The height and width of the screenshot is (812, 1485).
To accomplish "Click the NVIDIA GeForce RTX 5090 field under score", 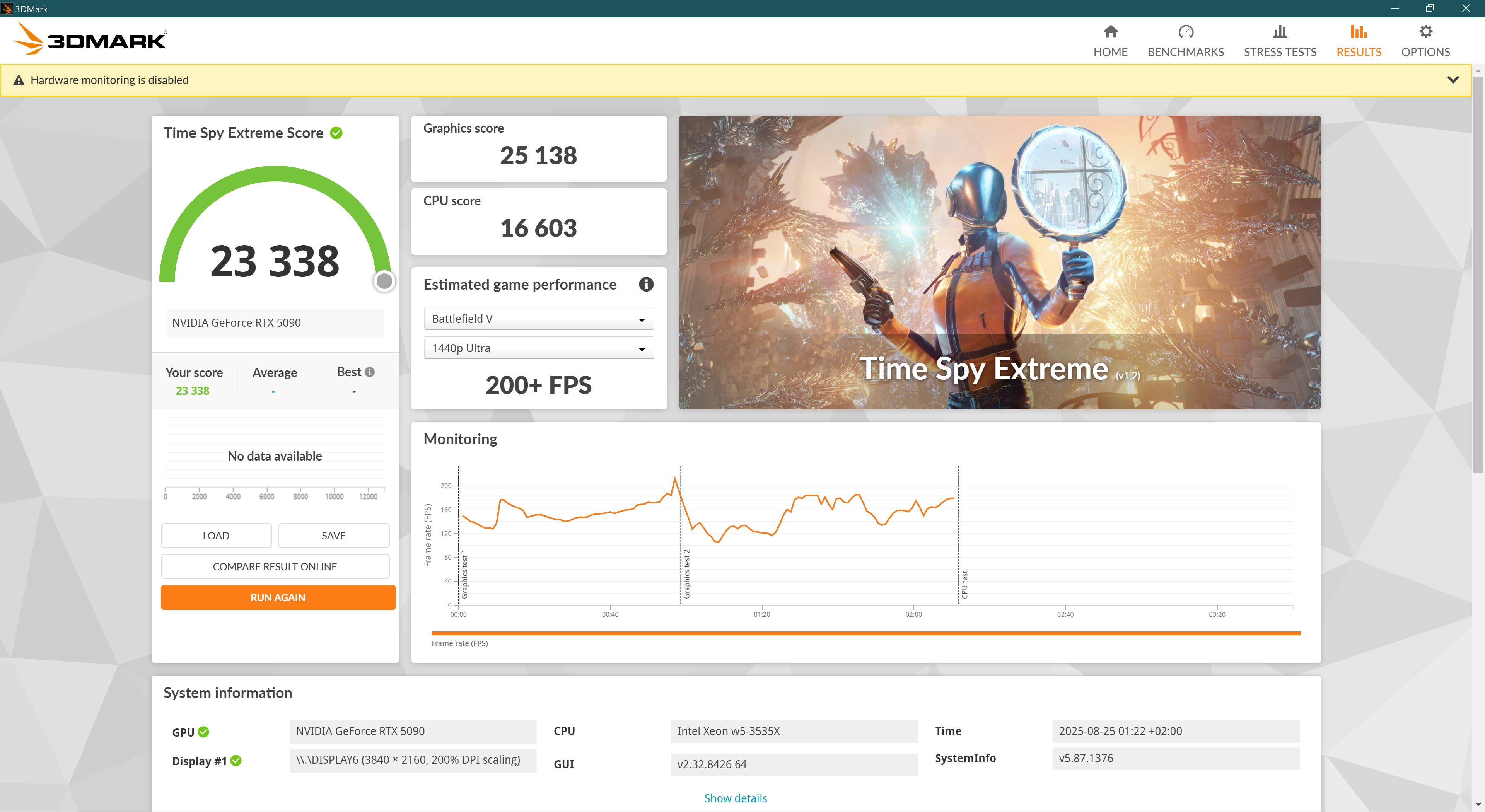I will pyautogui.click(x=275, y=323).
